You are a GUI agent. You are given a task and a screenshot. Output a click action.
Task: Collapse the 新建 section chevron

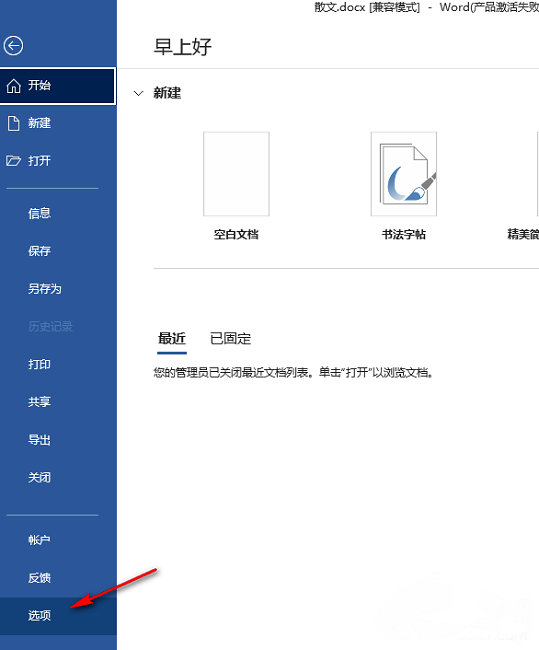pos(138,93)
